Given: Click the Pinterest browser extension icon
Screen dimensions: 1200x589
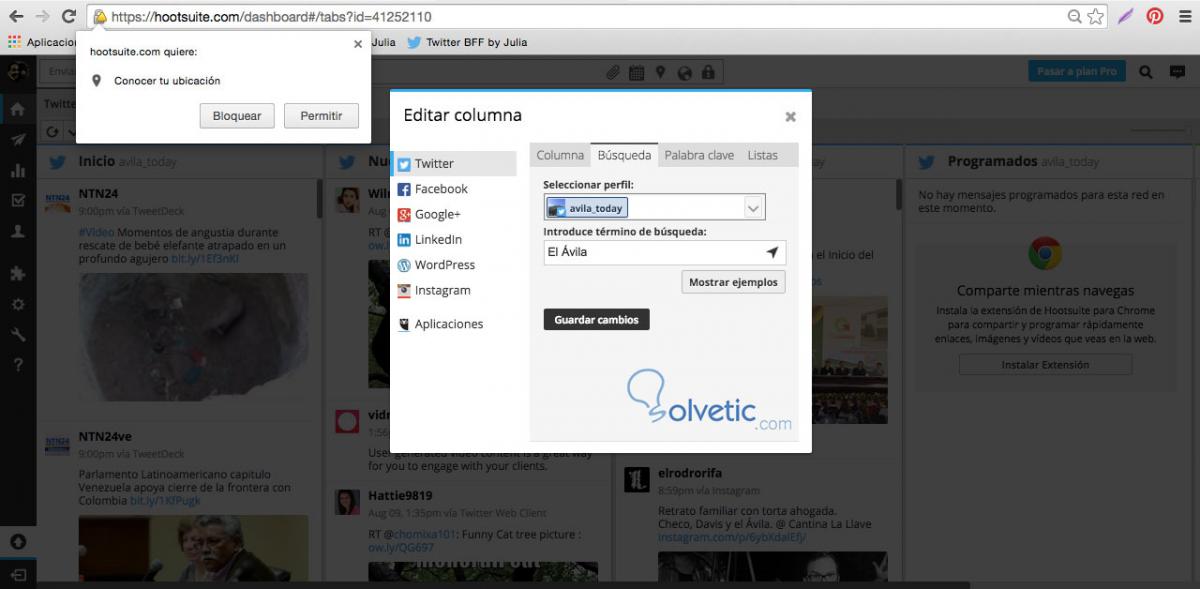Looking at the screenshot, I should pos(1155,16).
